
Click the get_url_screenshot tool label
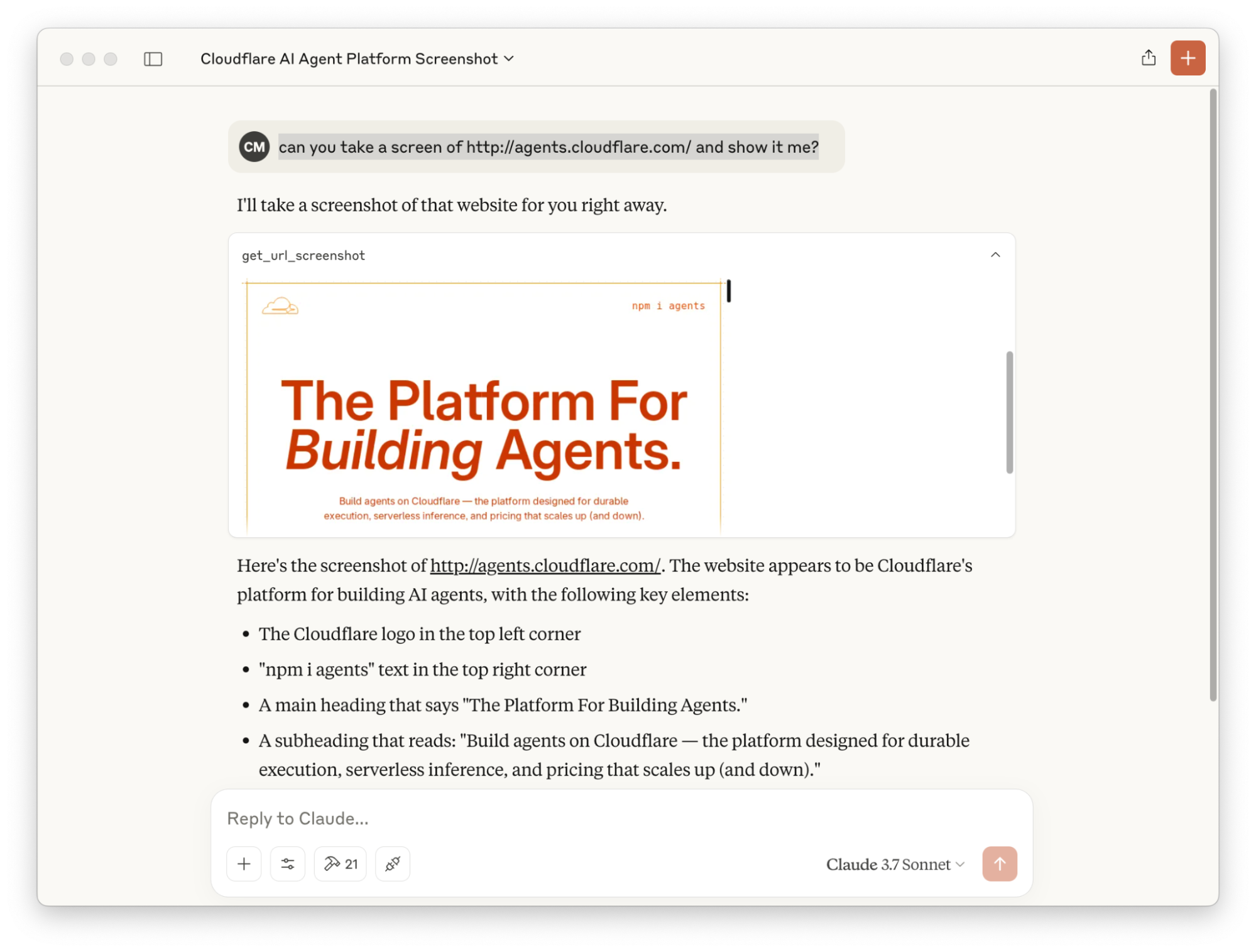click(303, 255)
